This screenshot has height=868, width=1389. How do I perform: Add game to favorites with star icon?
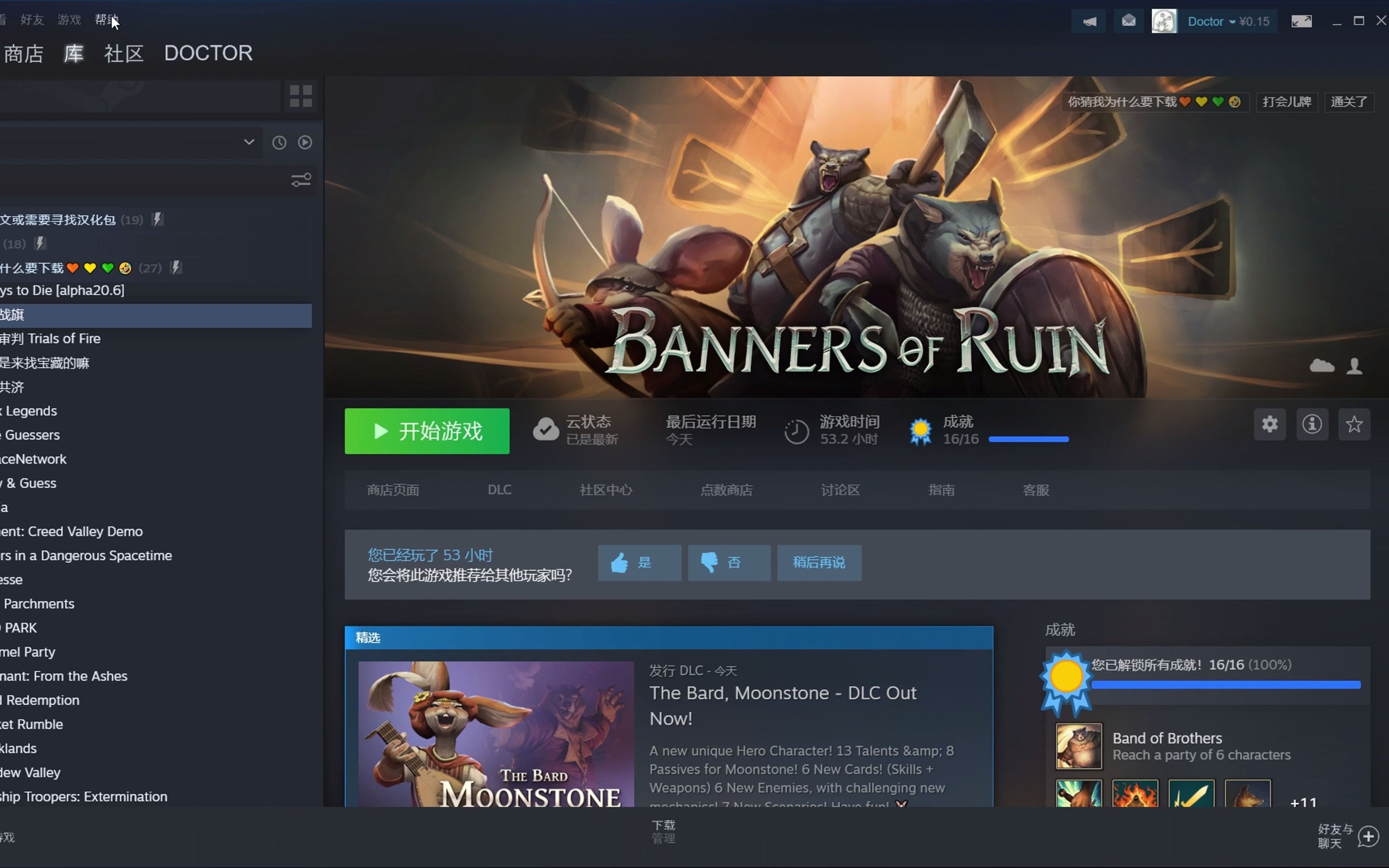pos(1354,425)
